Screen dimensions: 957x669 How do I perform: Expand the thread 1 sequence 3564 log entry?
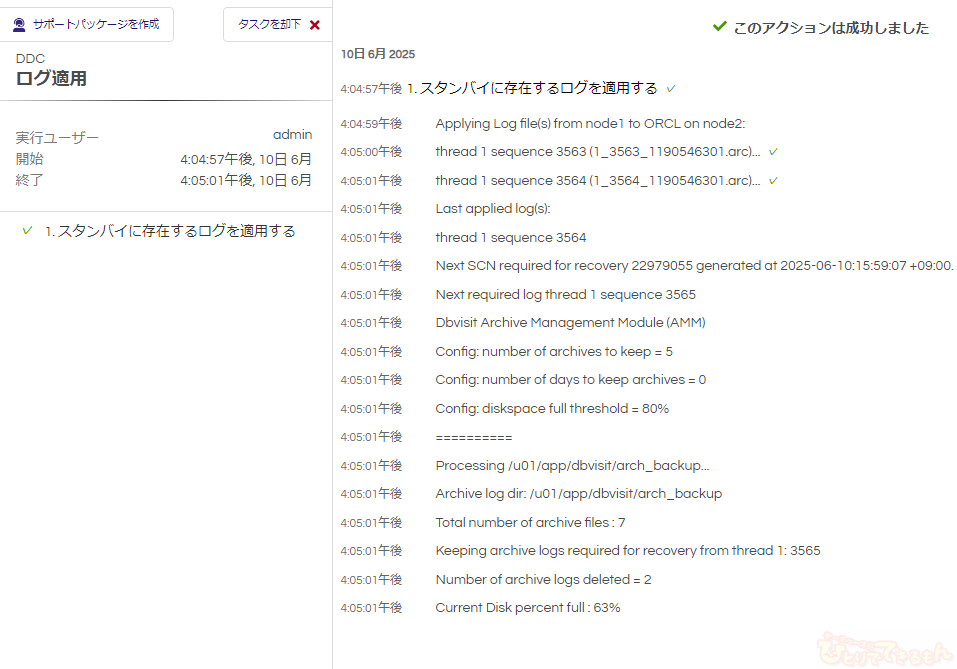pos(597,181)
